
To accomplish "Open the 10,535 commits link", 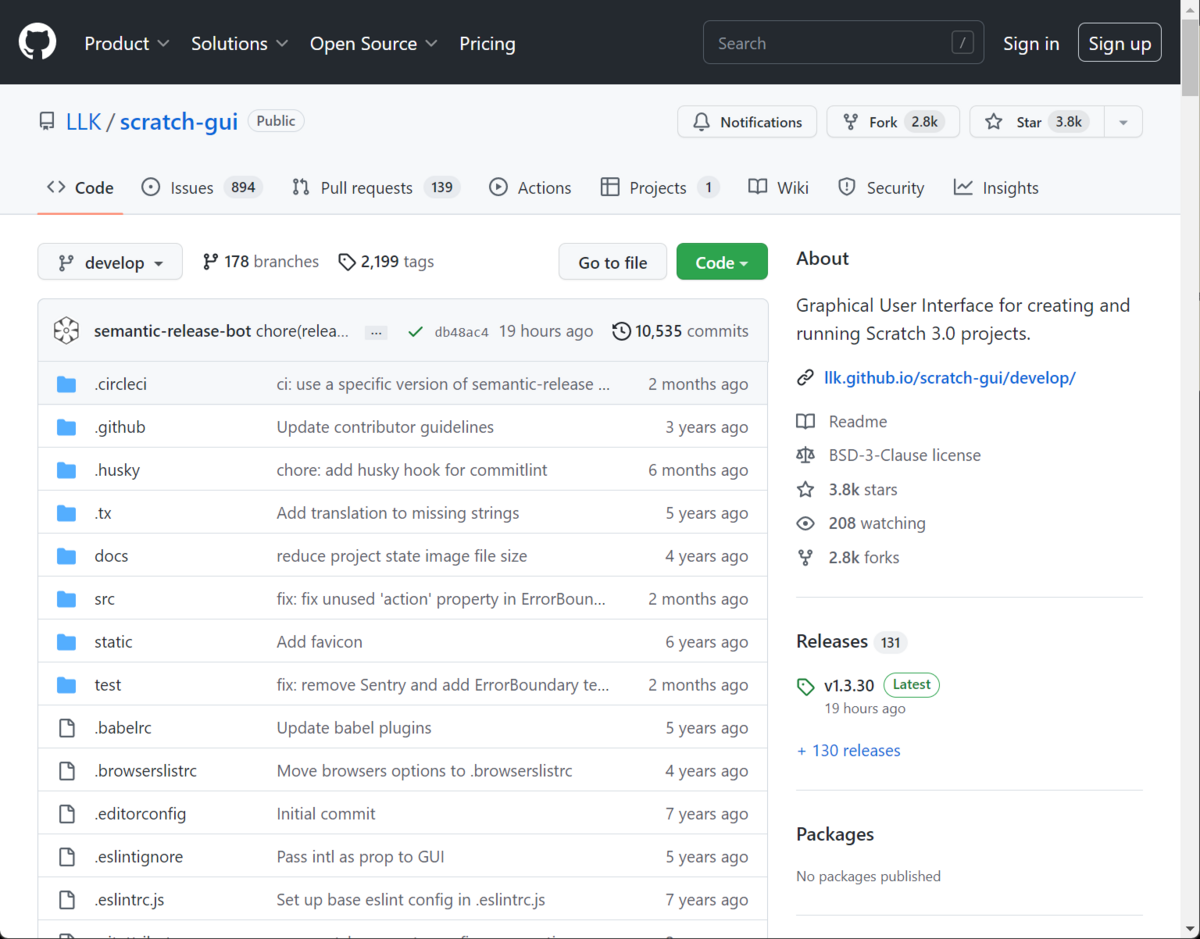I will coord(680,331).
